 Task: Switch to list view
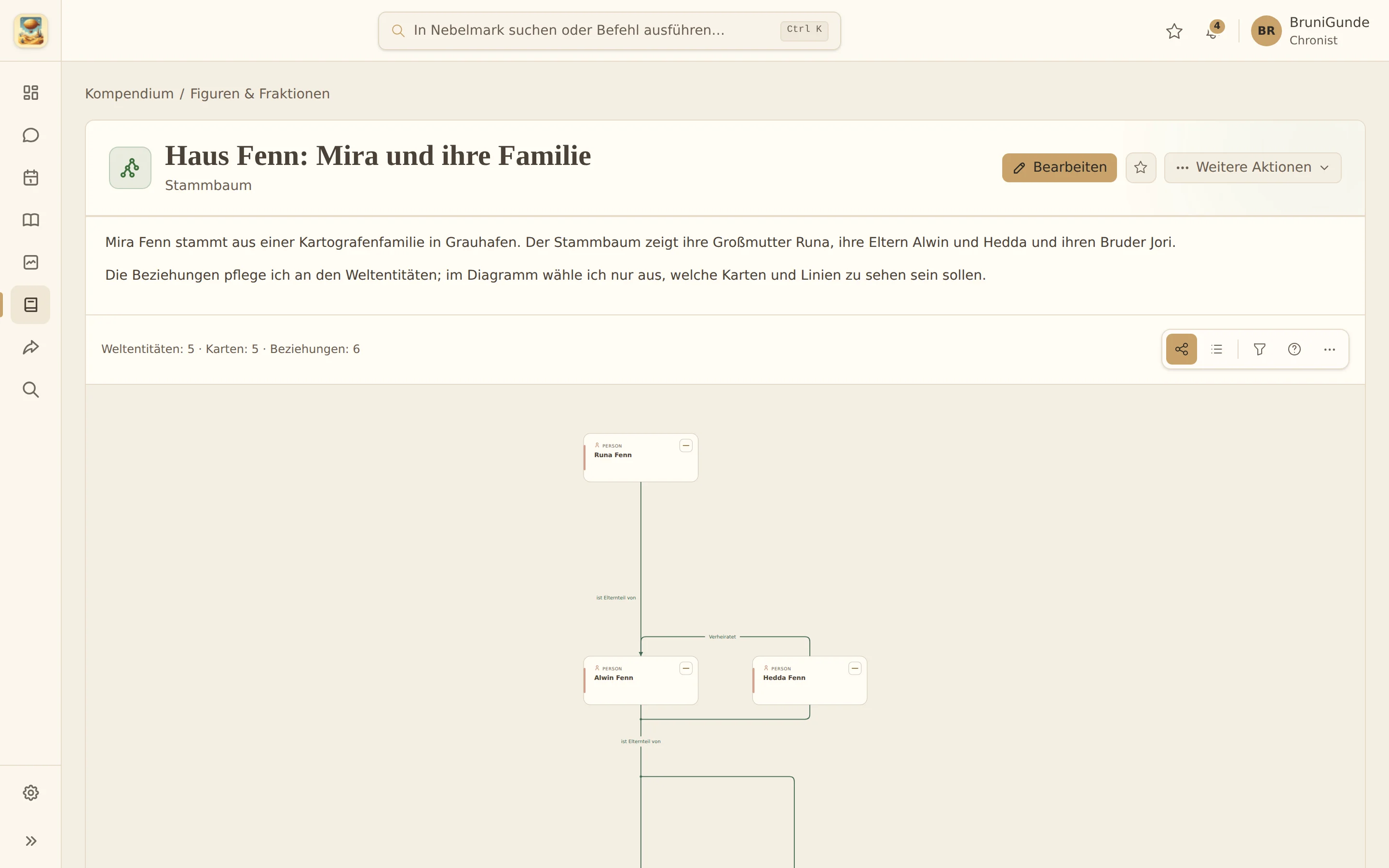1216,349
